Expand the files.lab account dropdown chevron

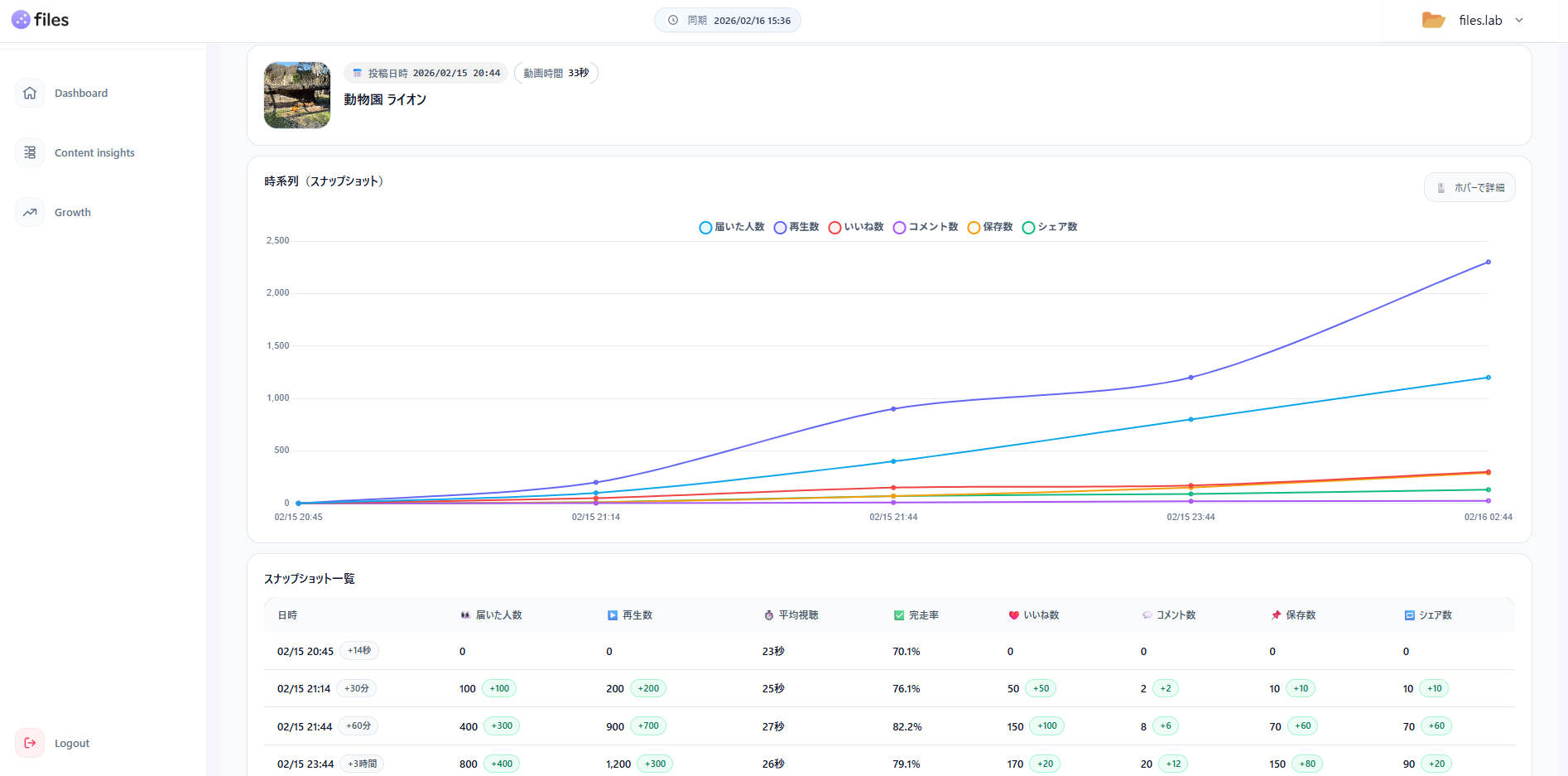1519,21
